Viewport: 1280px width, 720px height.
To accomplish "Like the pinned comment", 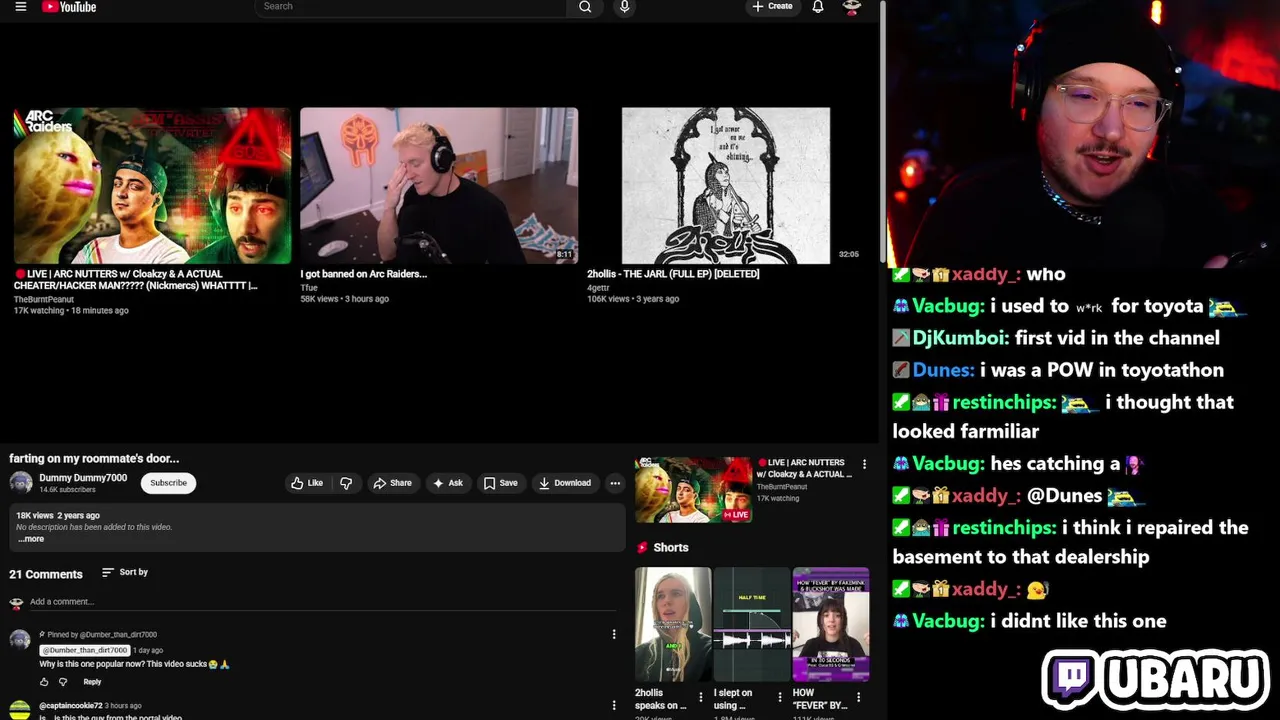I will (x=44, y=682).
